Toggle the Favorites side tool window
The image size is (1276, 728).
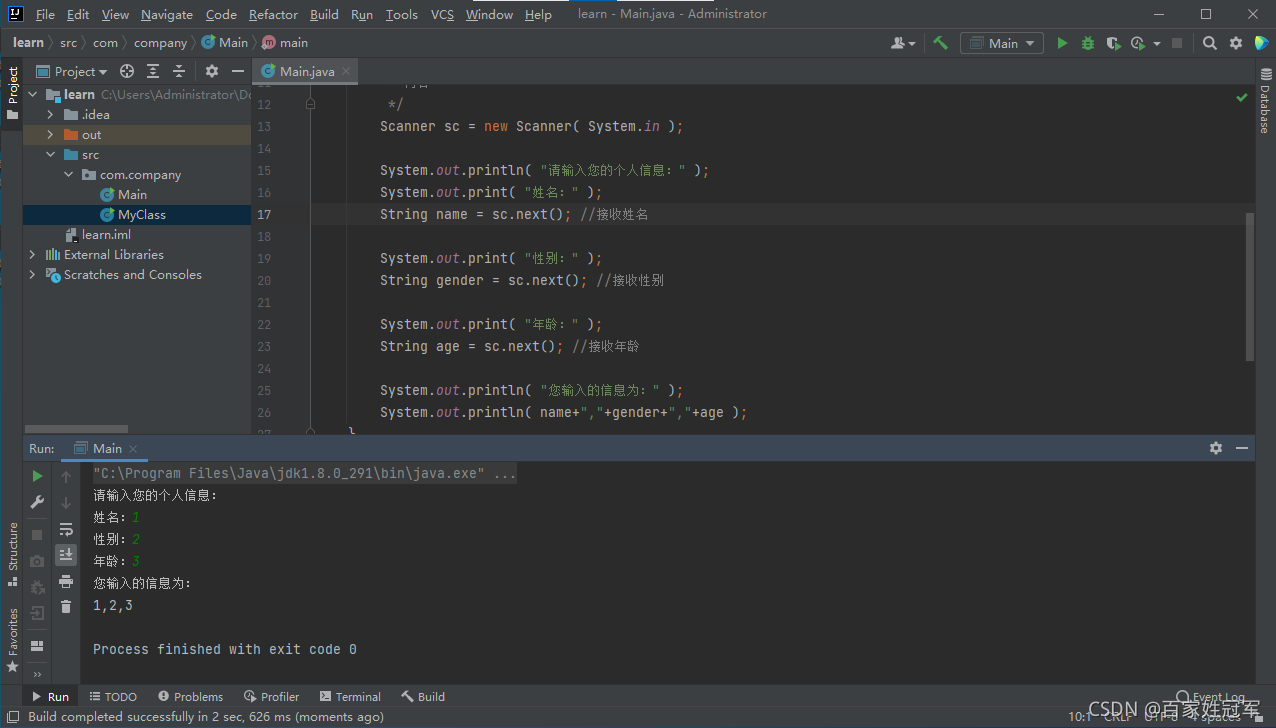[12, 639]
